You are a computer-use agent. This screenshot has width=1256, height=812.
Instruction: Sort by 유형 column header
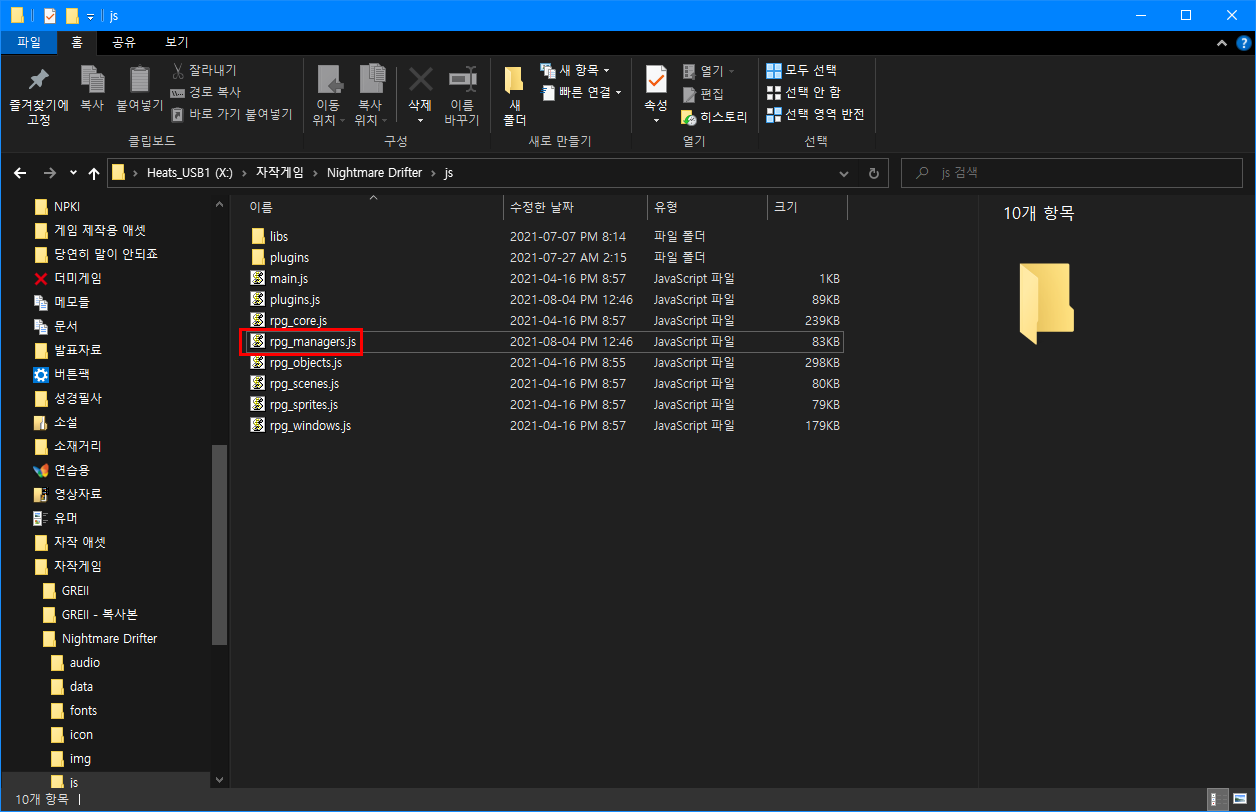[x=666, y=207]
